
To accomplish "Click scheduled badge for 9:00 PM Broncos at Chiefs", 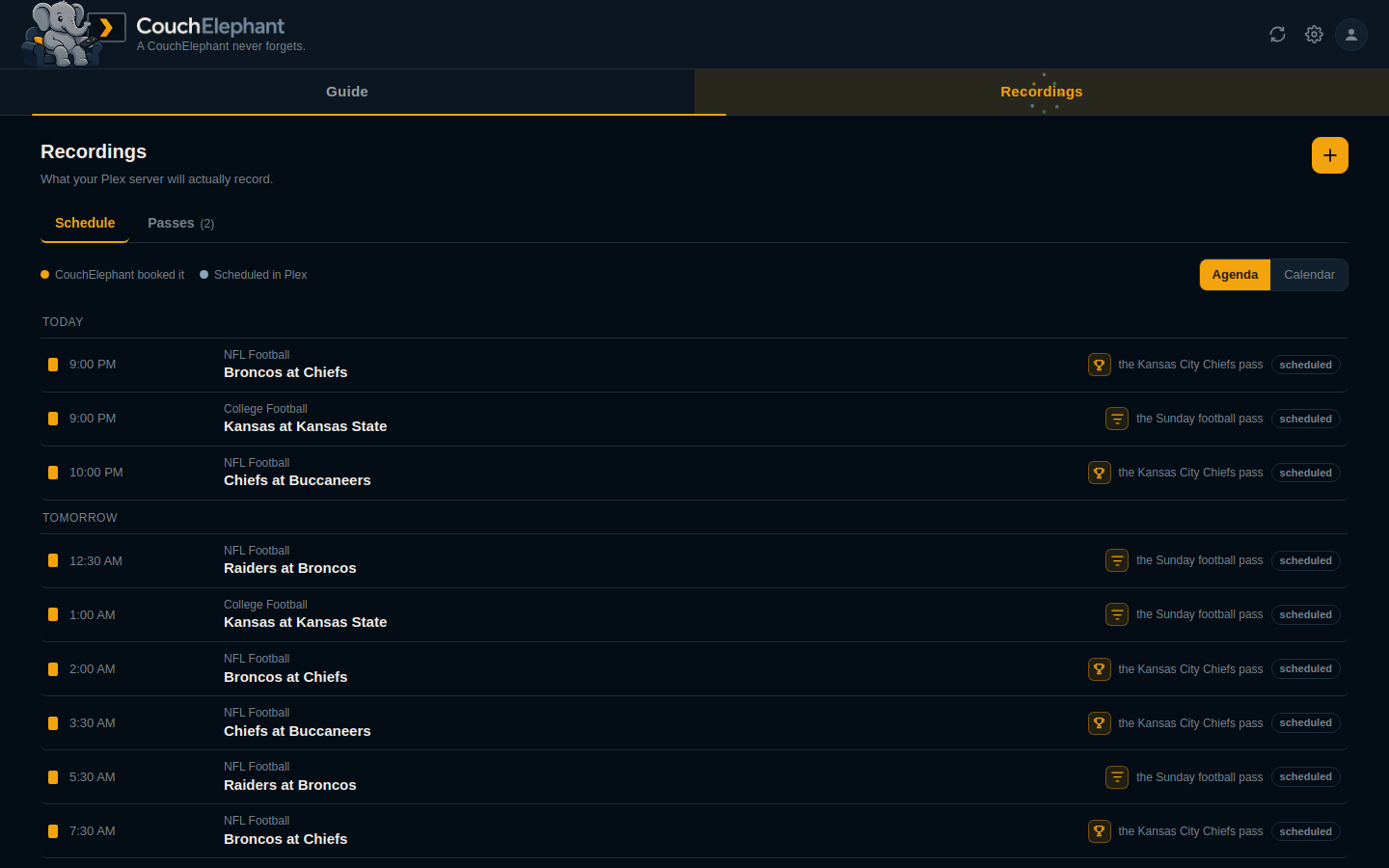I will tap(1306, 365).
